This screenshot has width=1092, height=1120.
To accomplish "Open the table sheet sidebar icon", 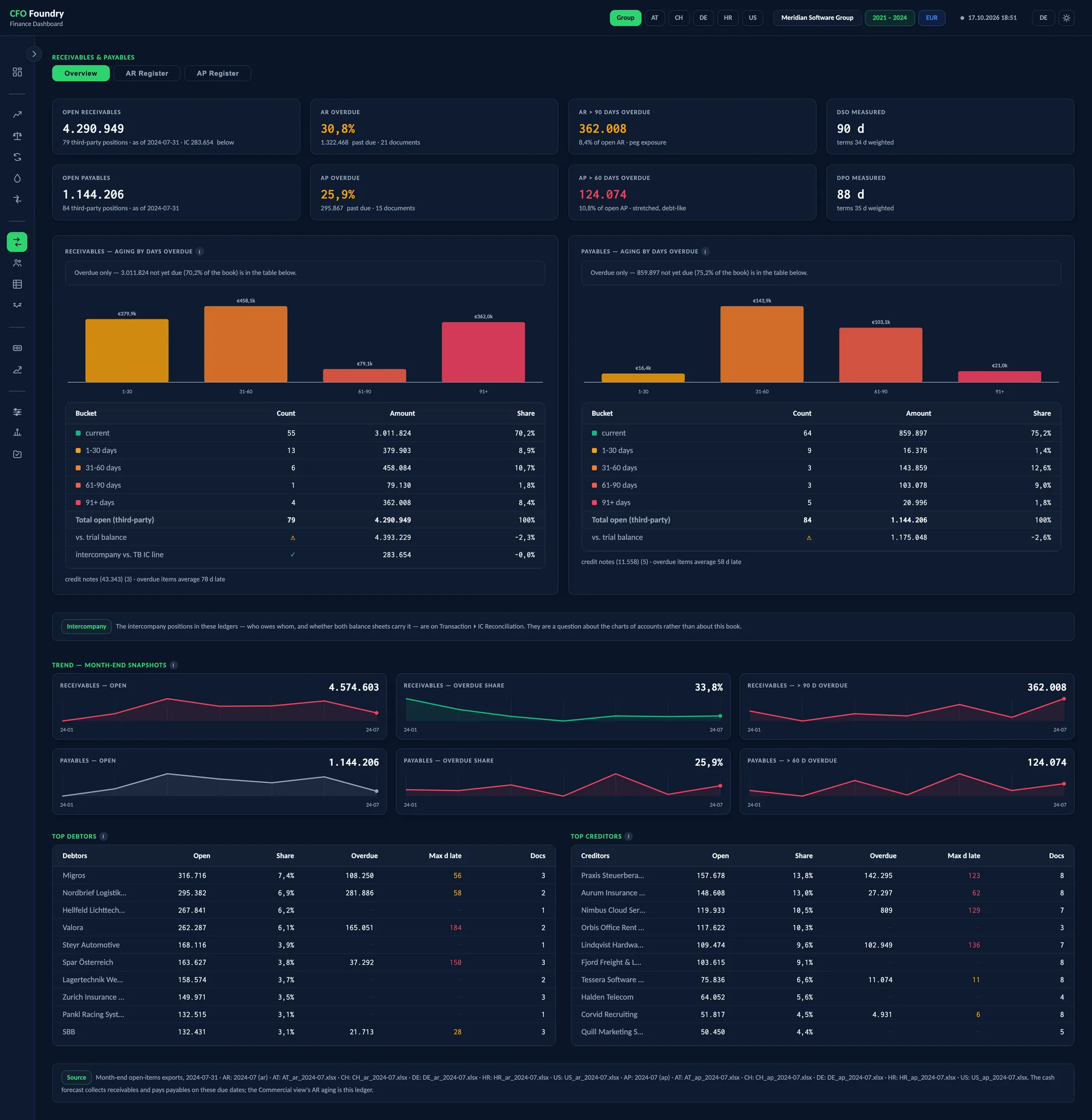I will pos(17,284).
